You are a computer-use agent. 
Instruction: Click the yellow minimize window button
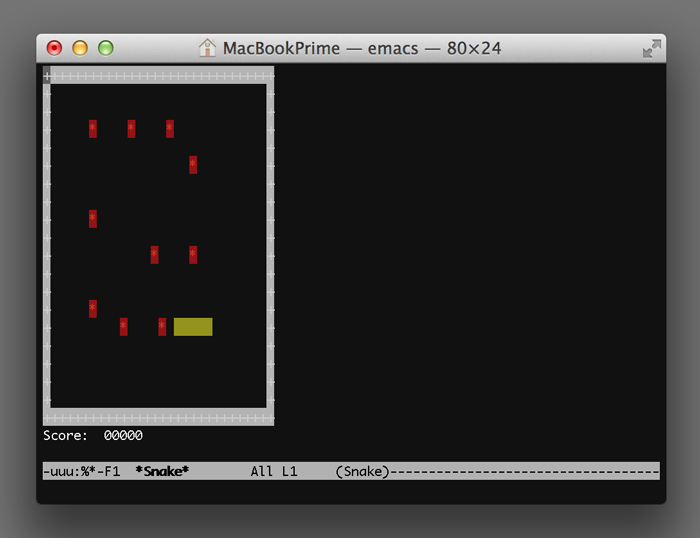(80, 48)
